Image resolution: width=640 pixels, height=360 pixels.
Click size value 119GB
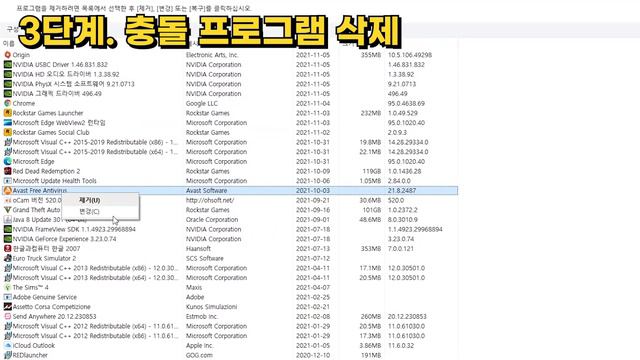[371, 171]
